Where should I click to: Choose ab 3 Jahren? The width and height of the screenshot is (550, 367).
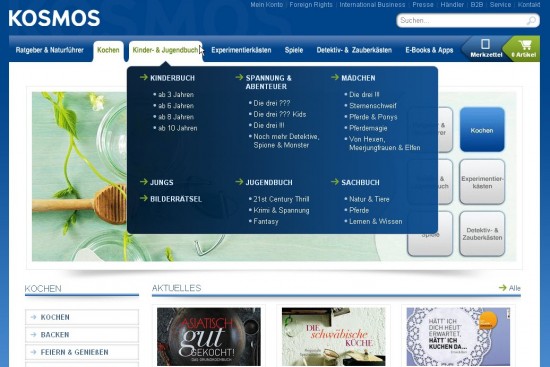176,94
